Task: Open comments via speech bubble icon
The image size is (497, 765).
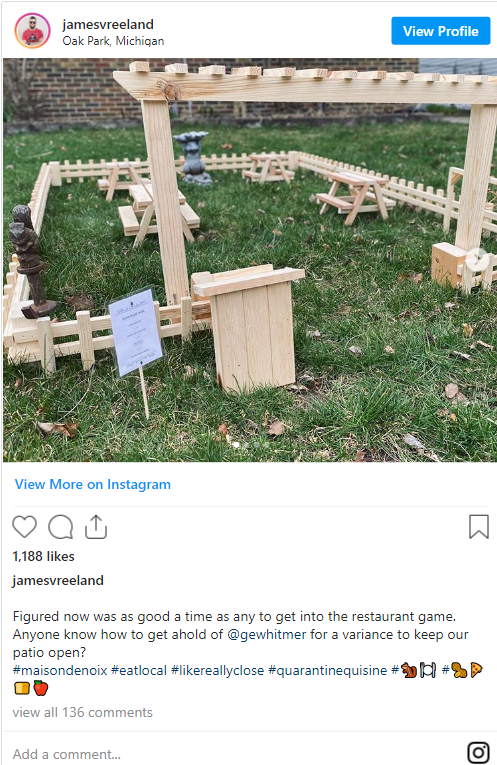Action: 60,527
